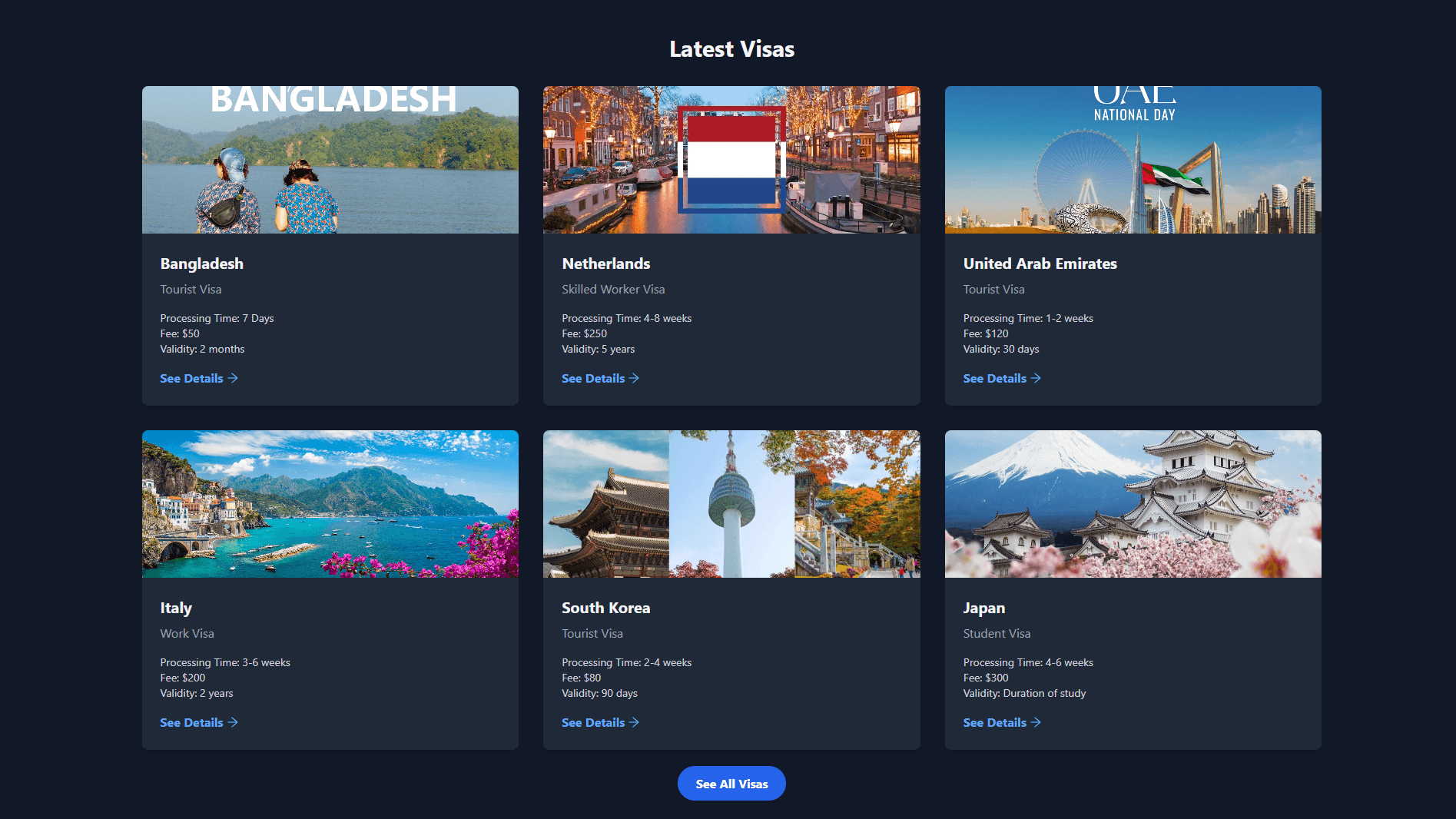Open details for the United Arab Emirates visa

[x=994, y=378]
